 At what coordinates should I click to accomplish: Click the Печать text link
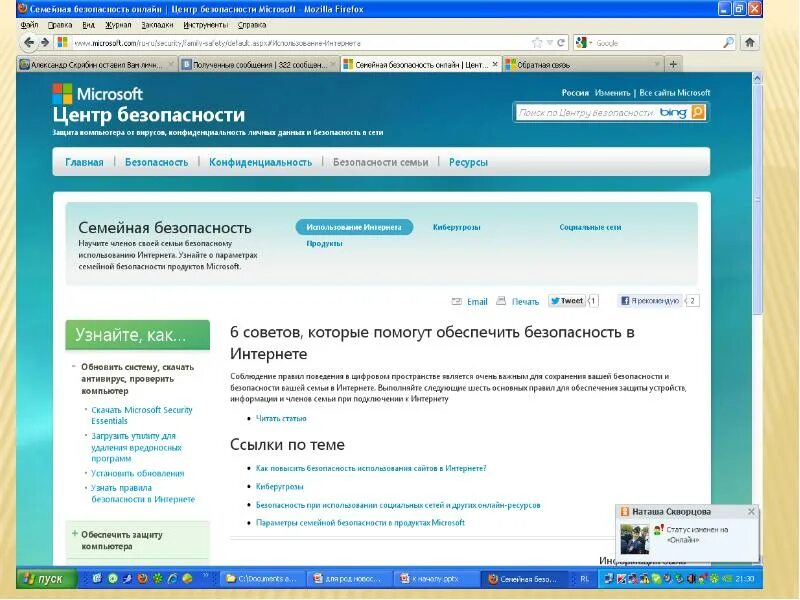pyautogui.click(x=526, y=302)
